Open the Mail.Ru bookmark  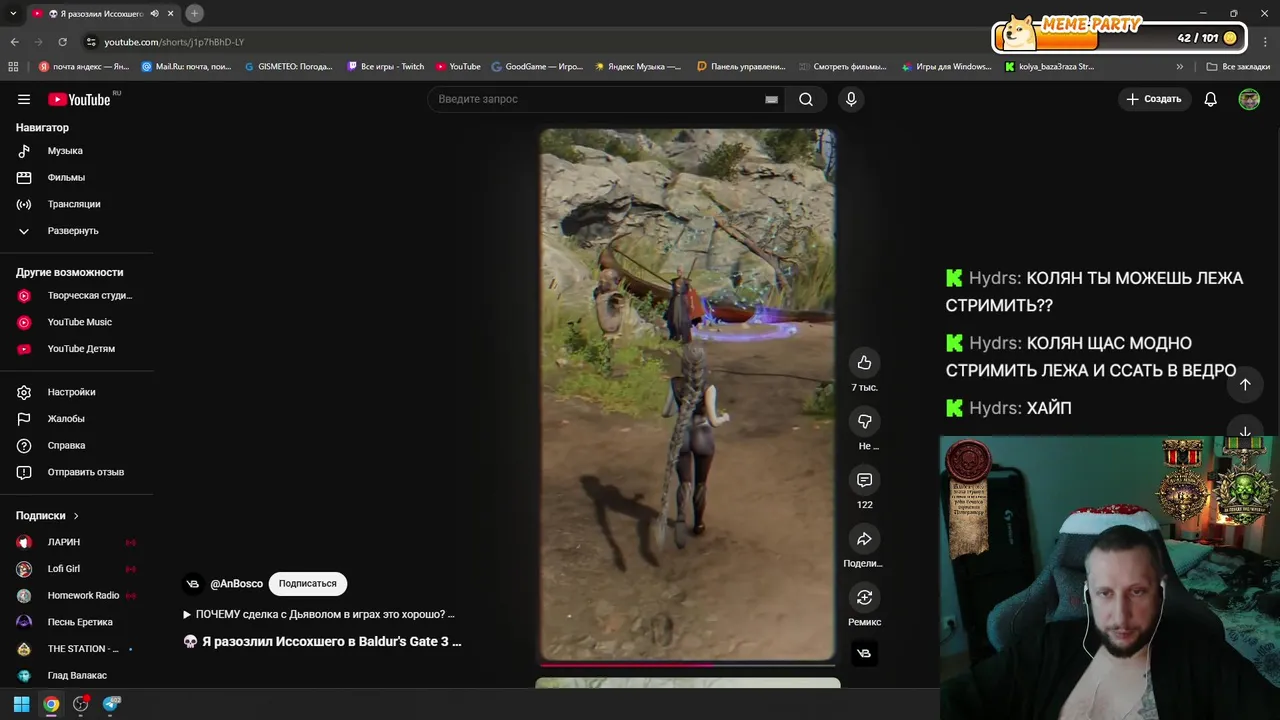pos(186,67)
